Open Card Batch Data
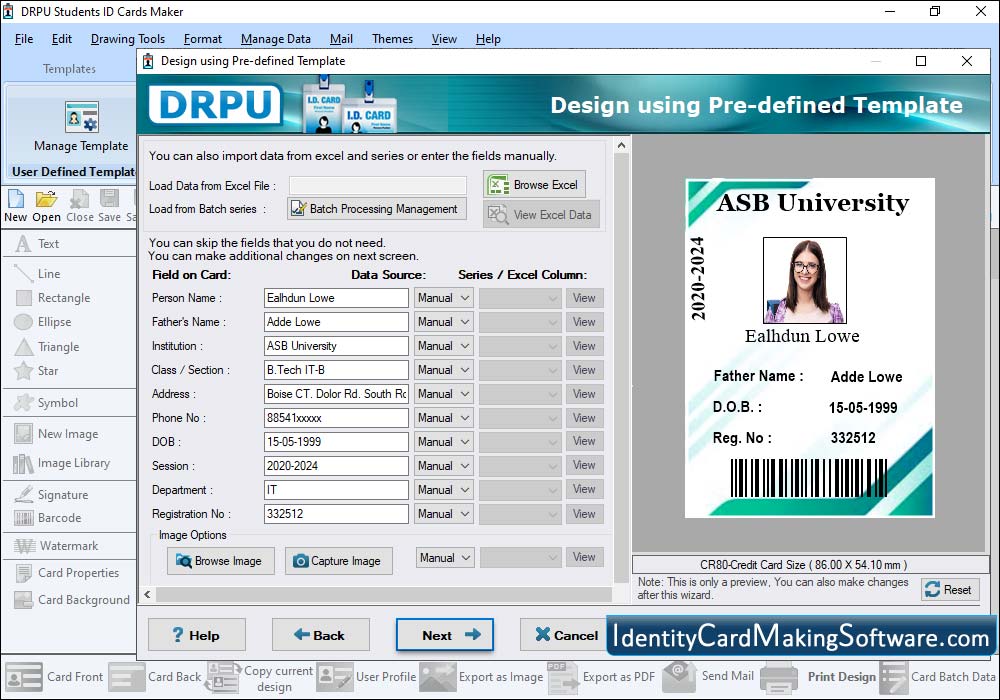The height and width of the screenshot is (700, 1000). tap(938, 676)
